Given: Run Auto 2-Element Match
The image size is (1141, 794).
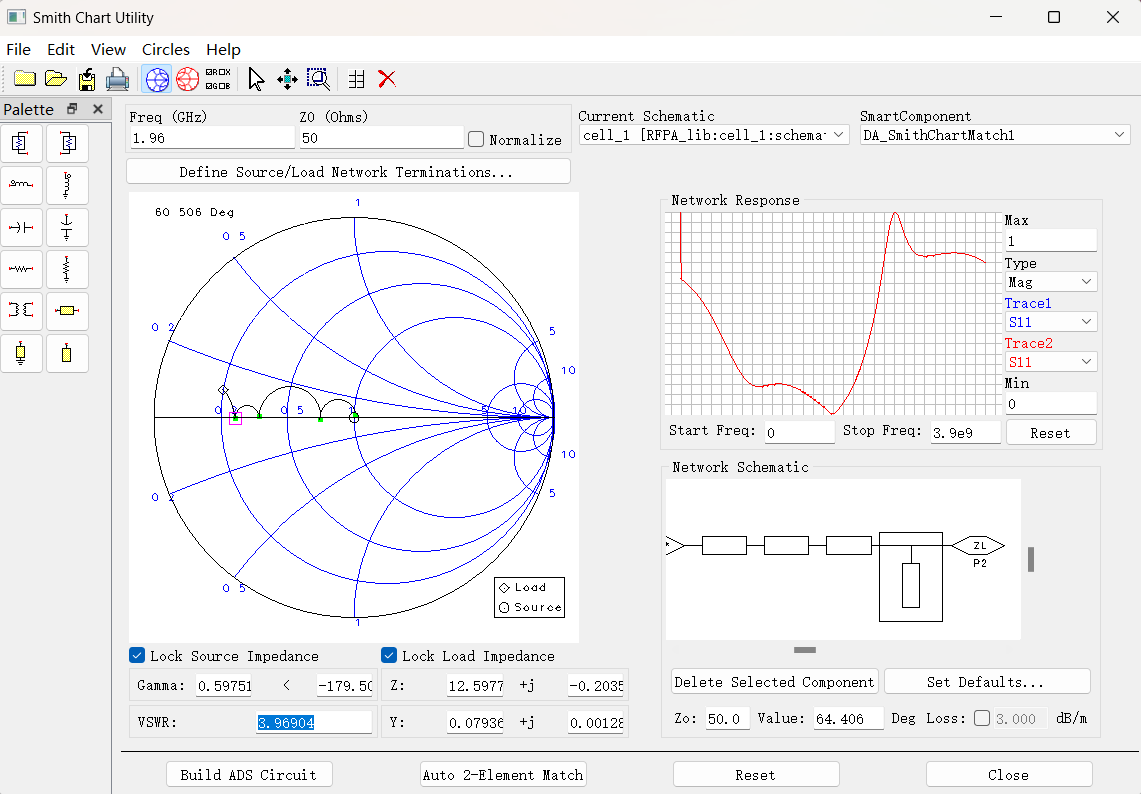Looking at the screenshot, I should coord(503,774).
